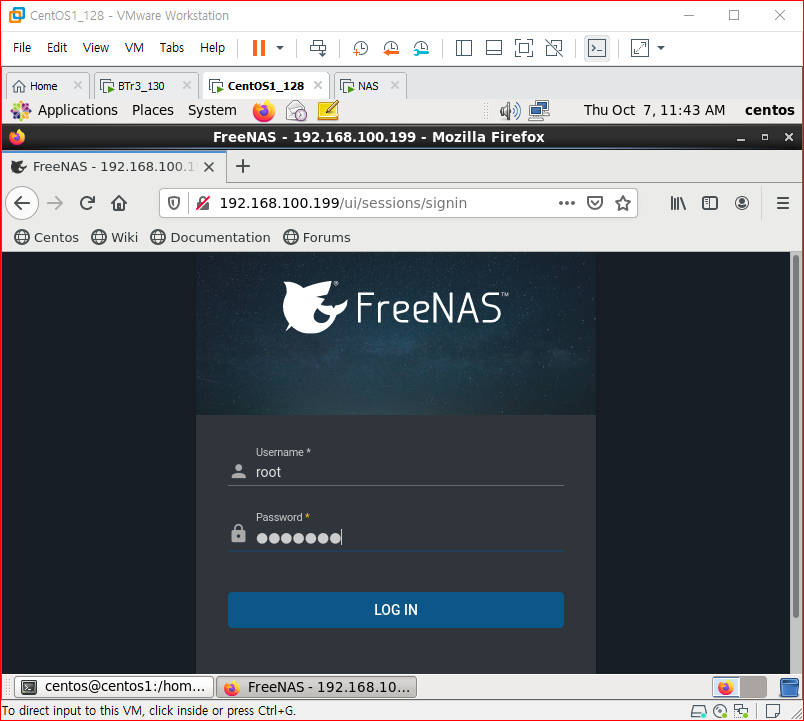Open the Firefox hamburger menu
This screenshot has width=804, height=721.
point(782,204)
